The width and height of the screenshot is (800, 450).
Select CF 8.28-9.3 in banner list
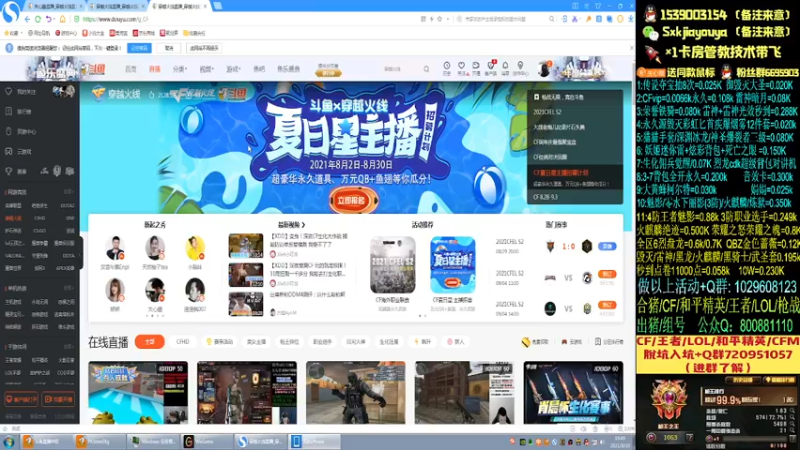pos(545,196)
